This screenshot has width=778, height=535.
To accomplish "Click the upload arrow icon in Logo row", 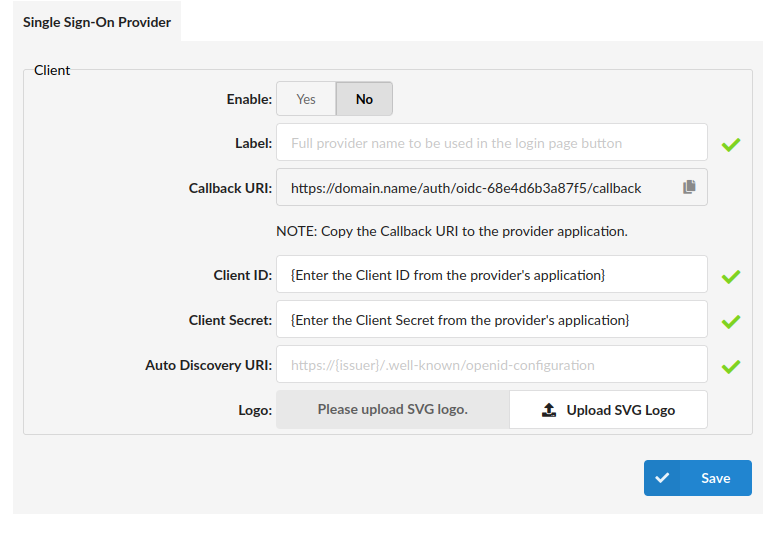I will coord(549,410).
